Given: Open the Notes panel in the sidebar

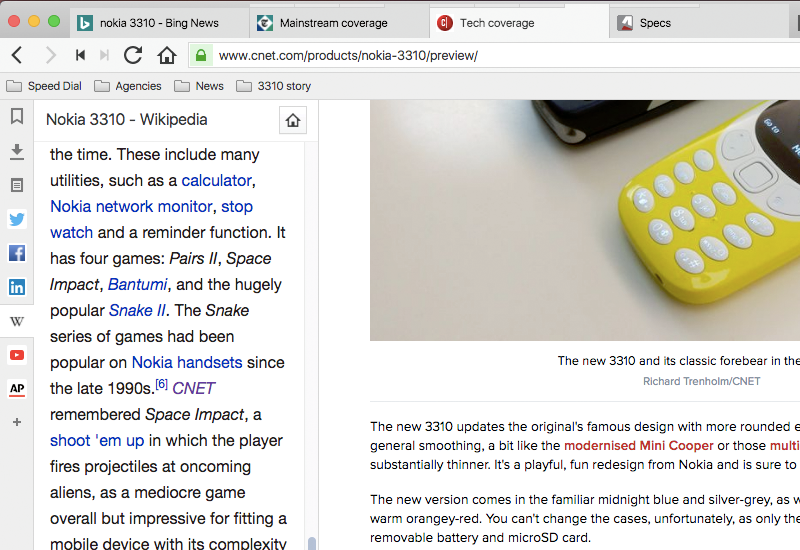Looking at the screenshot, I should click(17, 185).
